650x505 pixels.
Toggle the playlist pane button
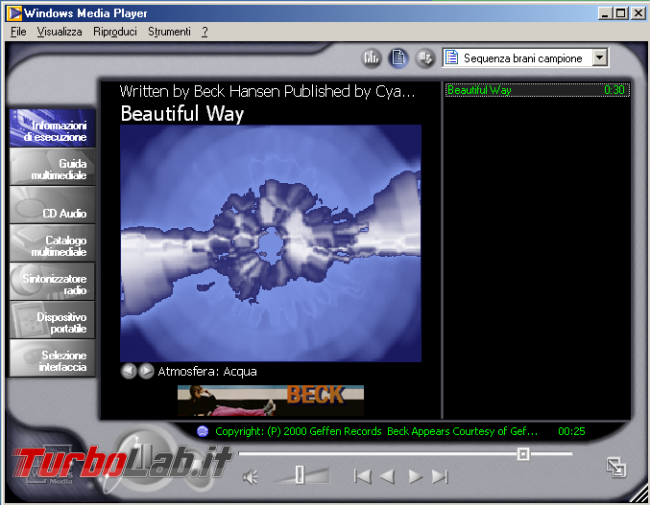[x=398, y=58]
